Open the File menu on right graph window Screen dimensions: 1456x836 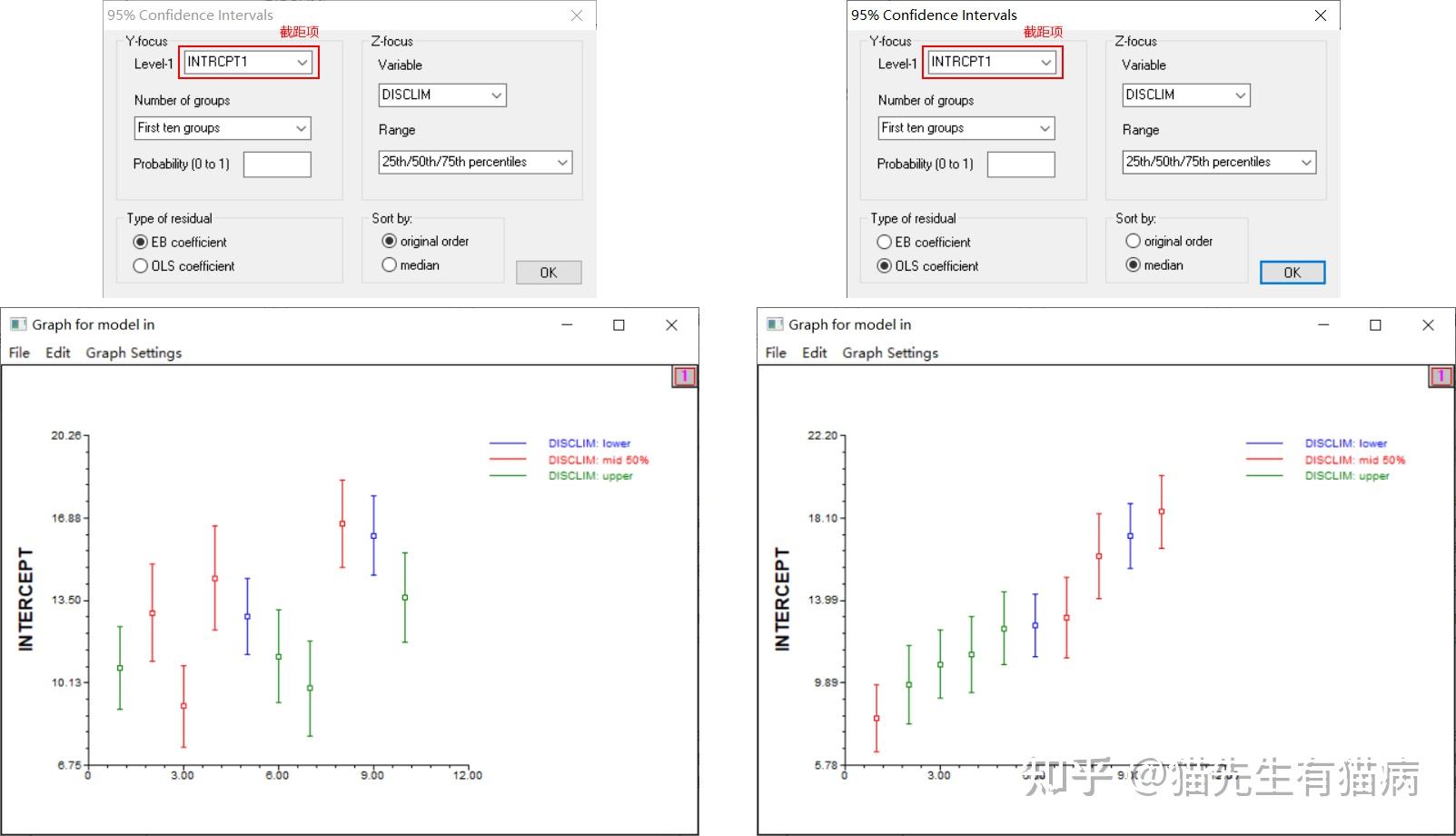[774, 353]
